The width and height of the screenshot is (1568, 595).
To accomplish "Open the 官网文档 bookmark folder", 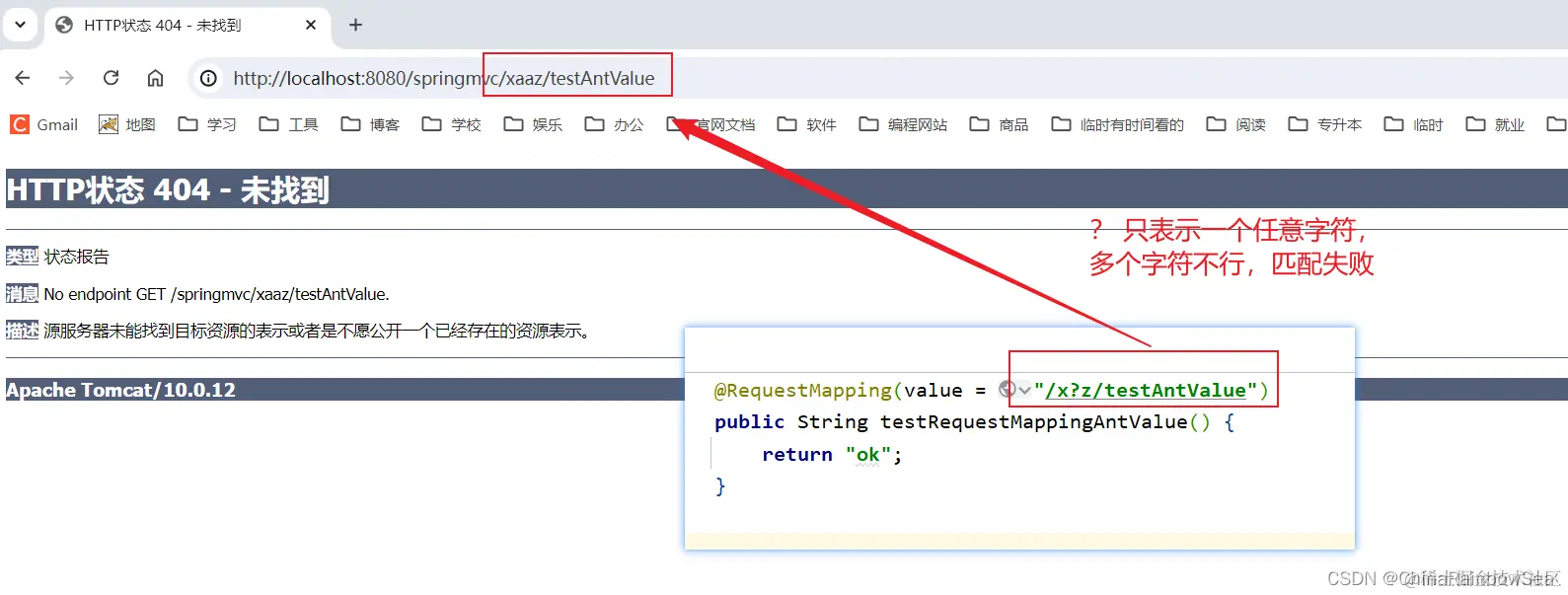I will click(x=710, y=124).
